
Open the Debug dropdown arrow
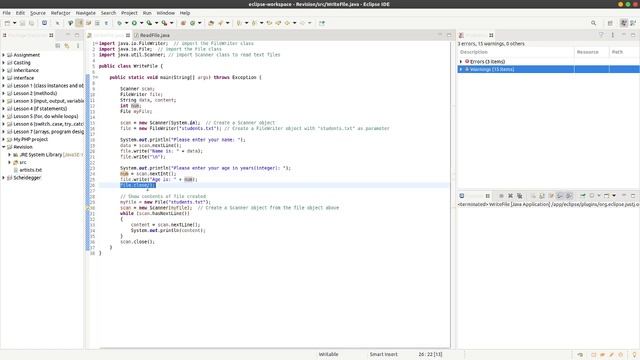pyautogui.click(x=126, y=23)
